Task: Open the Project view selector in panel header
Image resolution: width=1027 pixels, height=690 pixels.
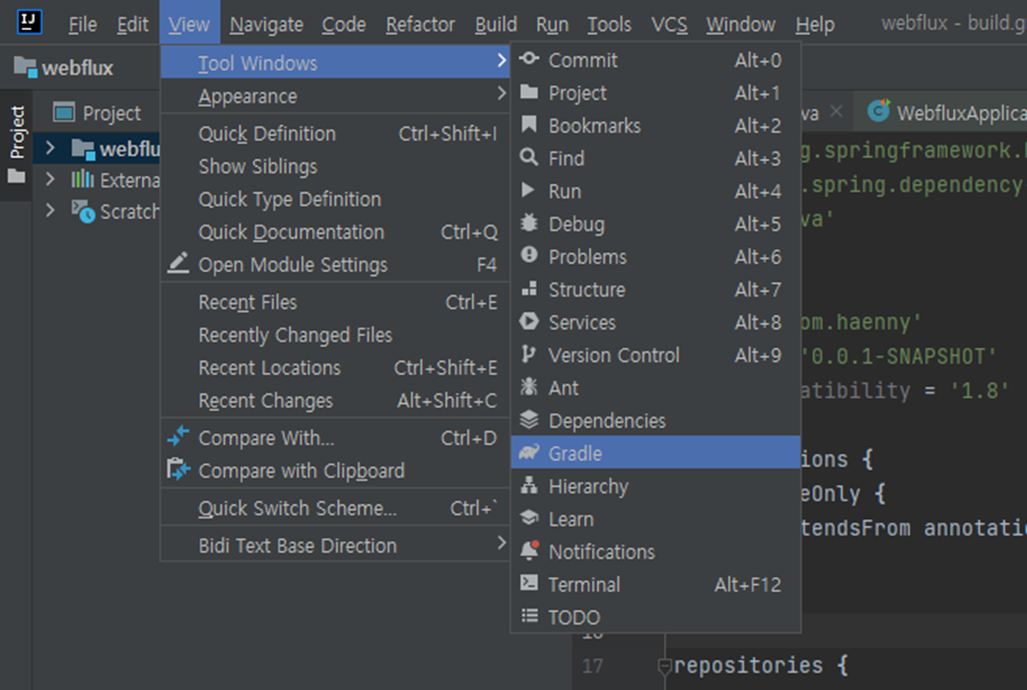Action: pos(97,113)
